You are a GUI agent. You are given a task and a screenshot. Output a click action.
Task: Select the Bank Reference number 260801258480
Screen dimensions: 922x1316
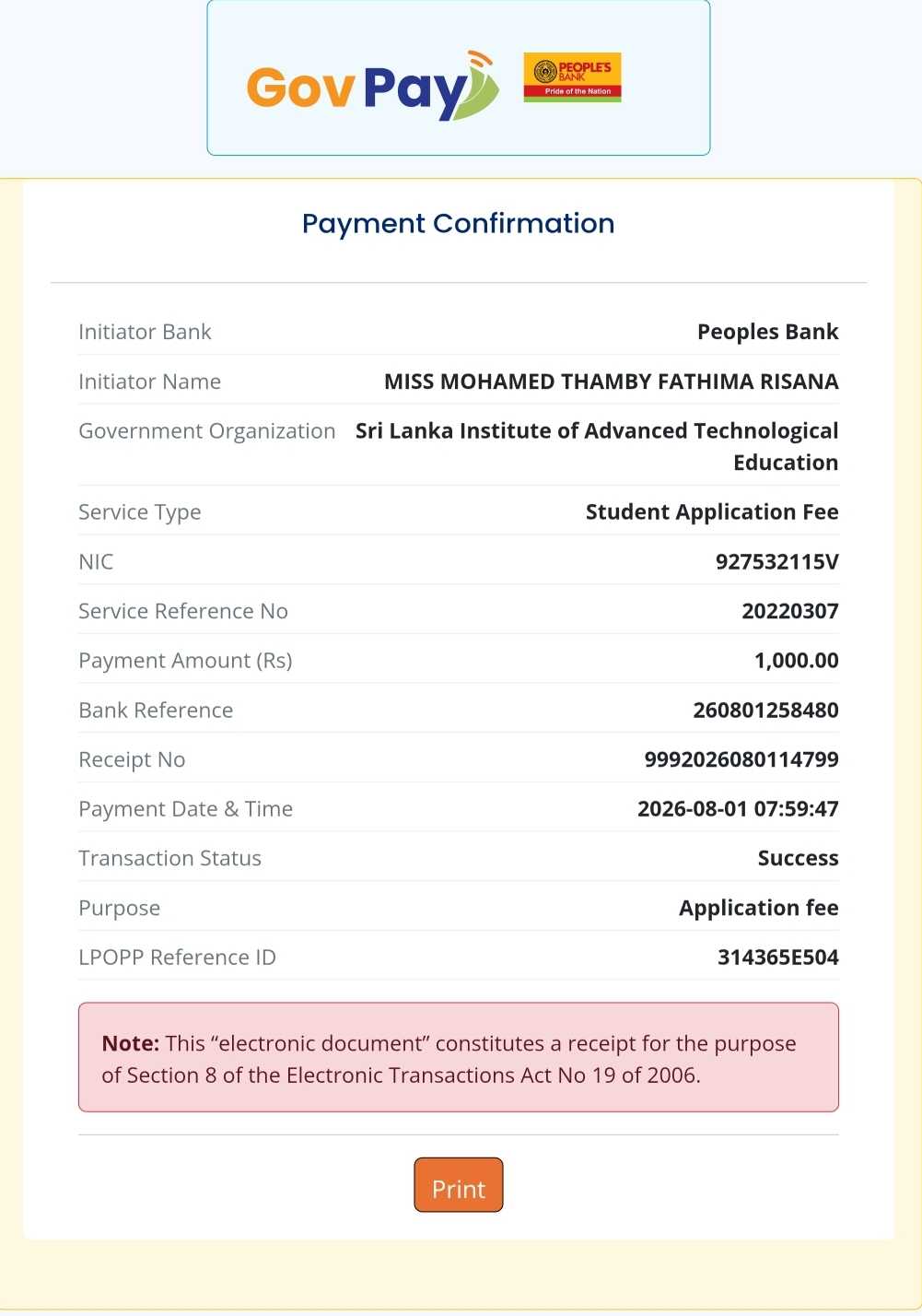(x=765, y=710)
